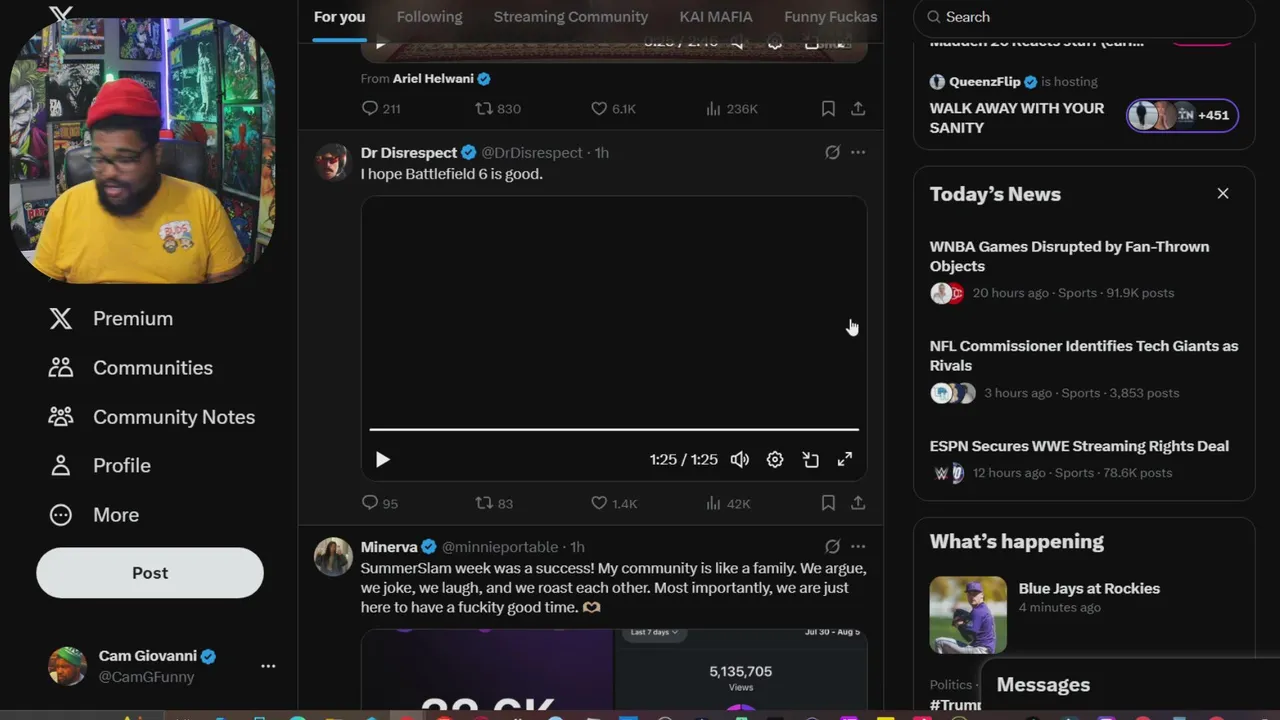Click the Grok icon on Minerva's post
The height and width of the screenshot is (720, 1280).
click(832, 547)
